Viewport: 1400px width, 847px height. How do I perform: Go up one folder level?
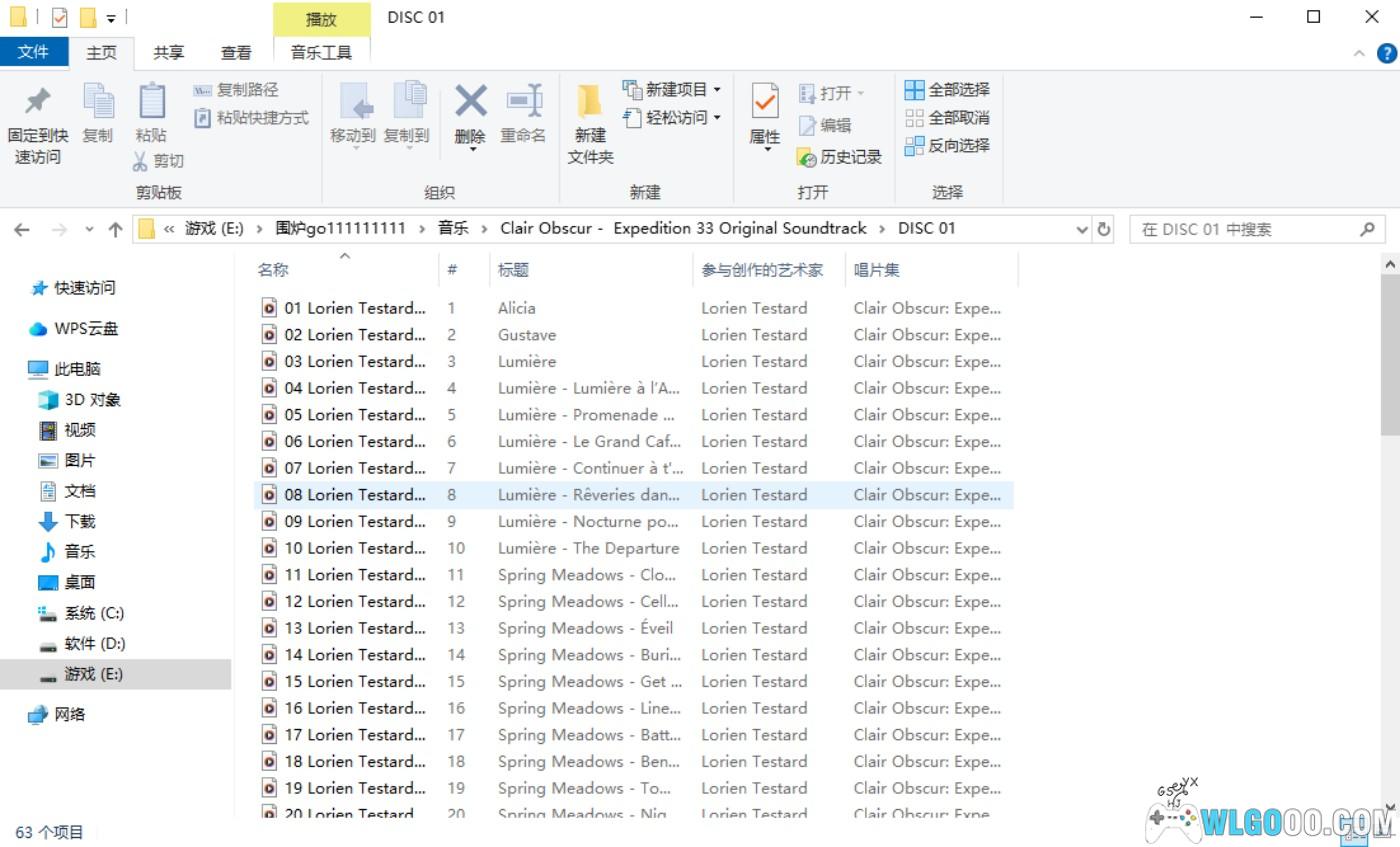click(115, 229)
